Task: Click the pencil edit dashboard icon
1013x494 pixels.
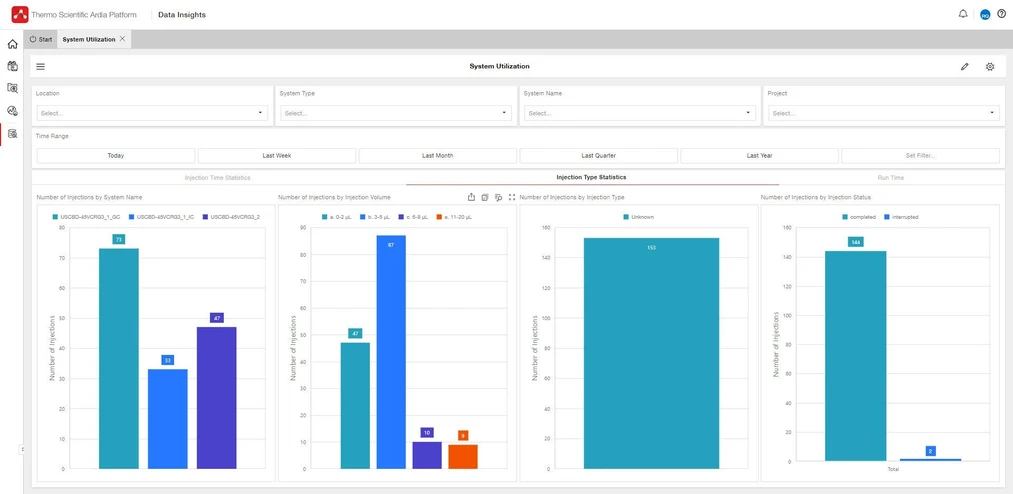Action: (x=965, y=67)
